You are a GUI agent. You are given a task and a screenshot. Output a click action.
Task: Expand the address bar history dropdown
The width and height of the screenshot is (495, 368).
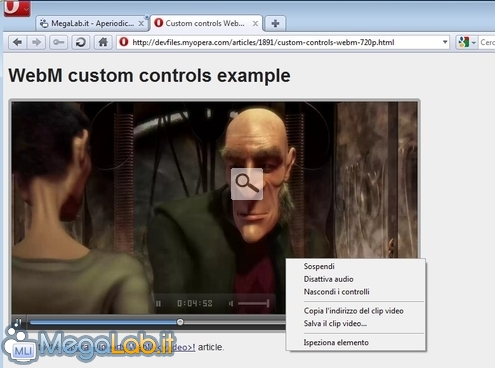point(445,42)
